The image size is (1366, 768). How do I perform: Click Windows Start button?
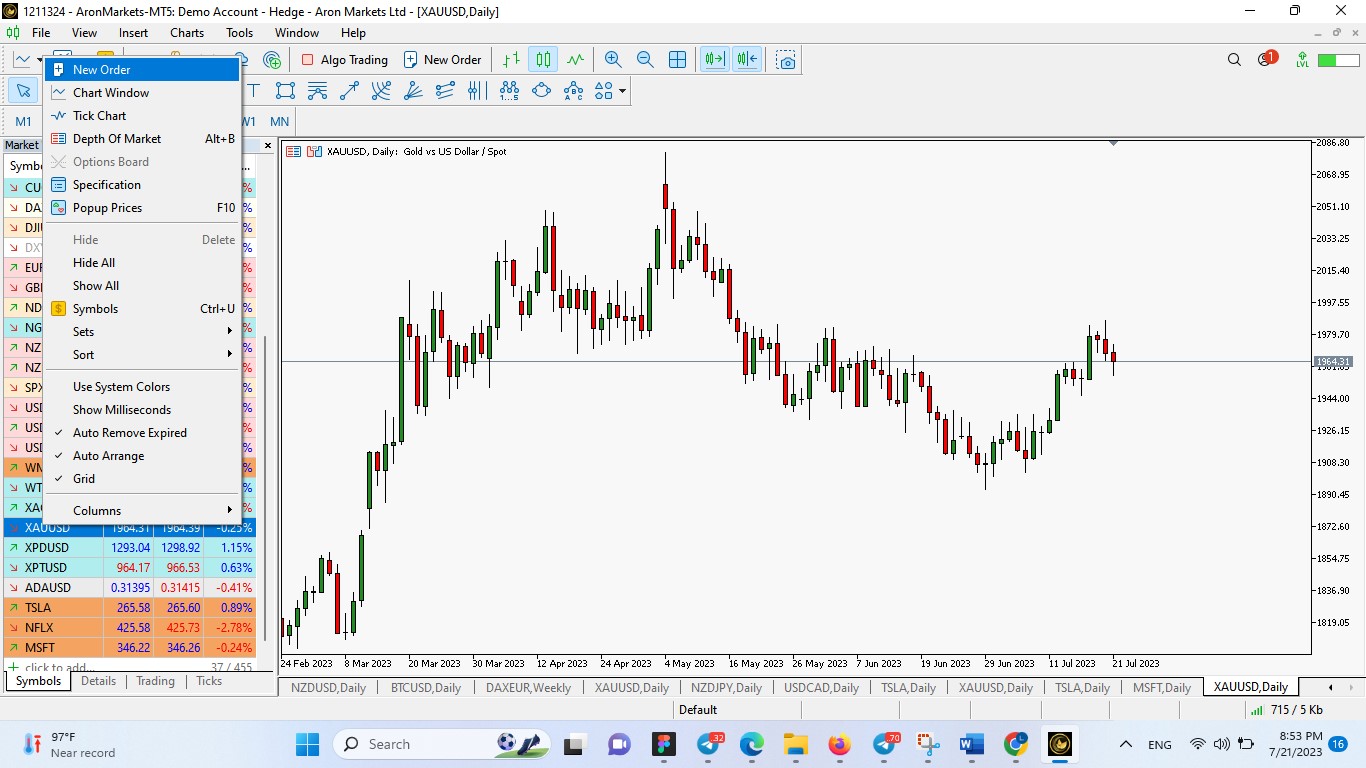(x=307, y=744)
